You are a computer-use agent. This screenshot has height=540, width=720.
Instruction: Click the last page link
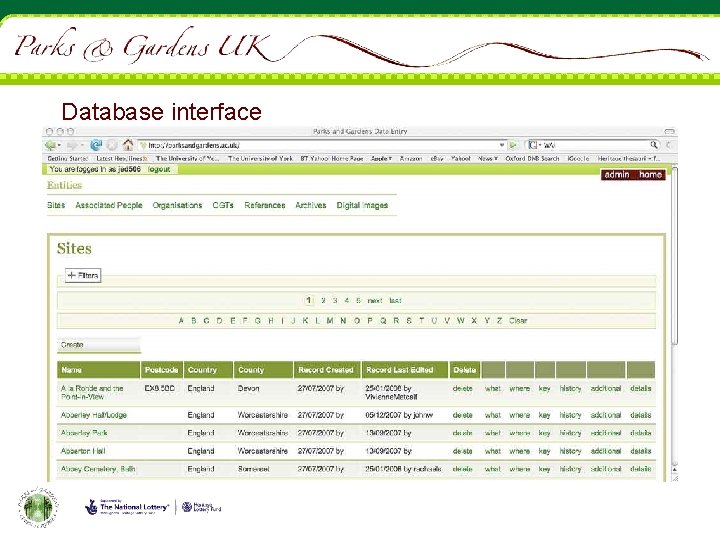pyautogui.click(x=395, y=301)
